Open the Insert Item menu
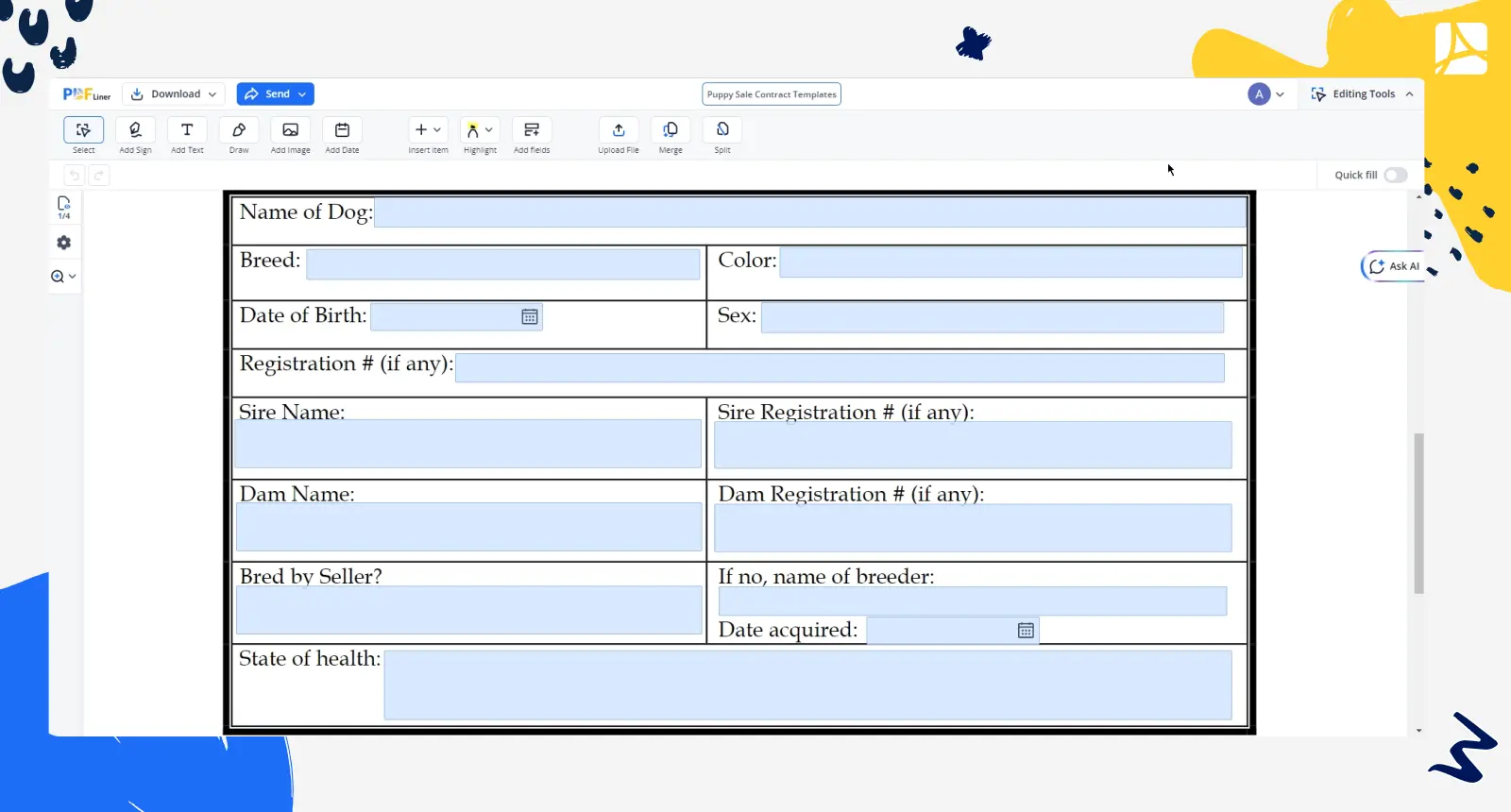Viewport: 1511px width, 812px height. 428,130
